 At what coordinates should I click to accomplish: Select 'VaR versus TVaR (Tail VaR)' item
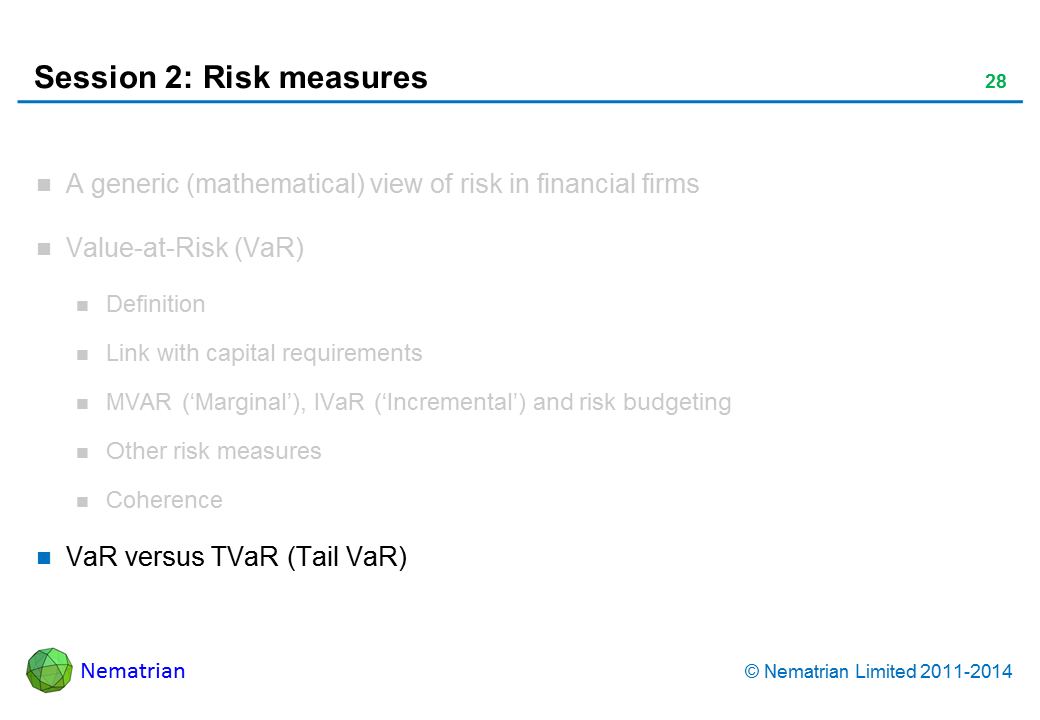(236, 558)
